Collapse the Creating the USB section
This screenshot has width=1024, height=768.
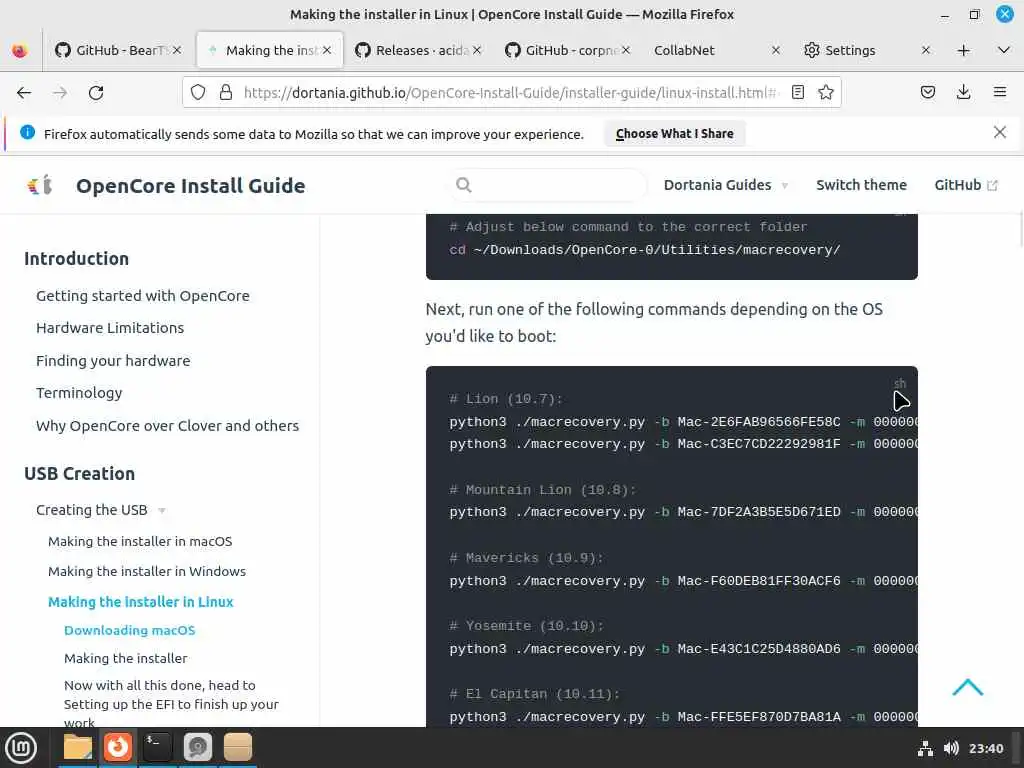(101, 510)
